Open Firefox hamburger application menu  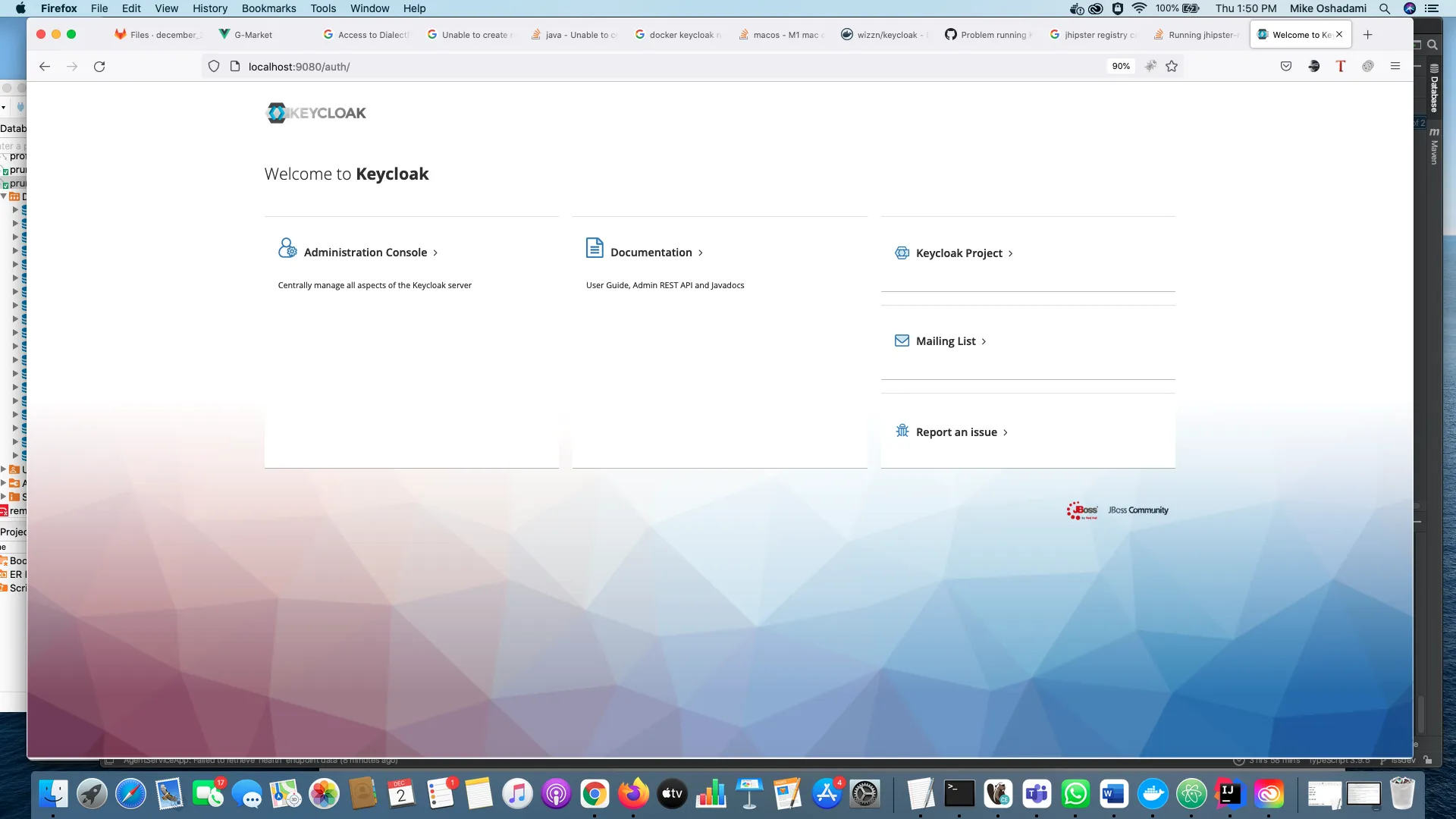[1395, 67]
